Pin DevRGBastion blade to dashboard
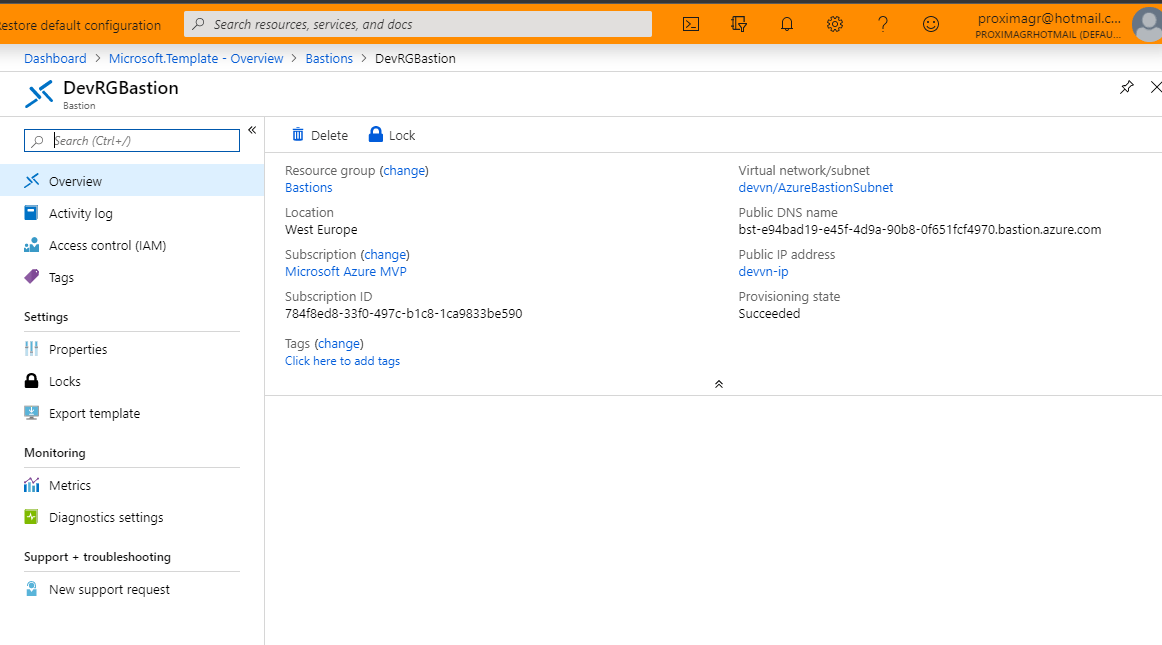The image size is (1162, 645). click(x=1126, y=87)
